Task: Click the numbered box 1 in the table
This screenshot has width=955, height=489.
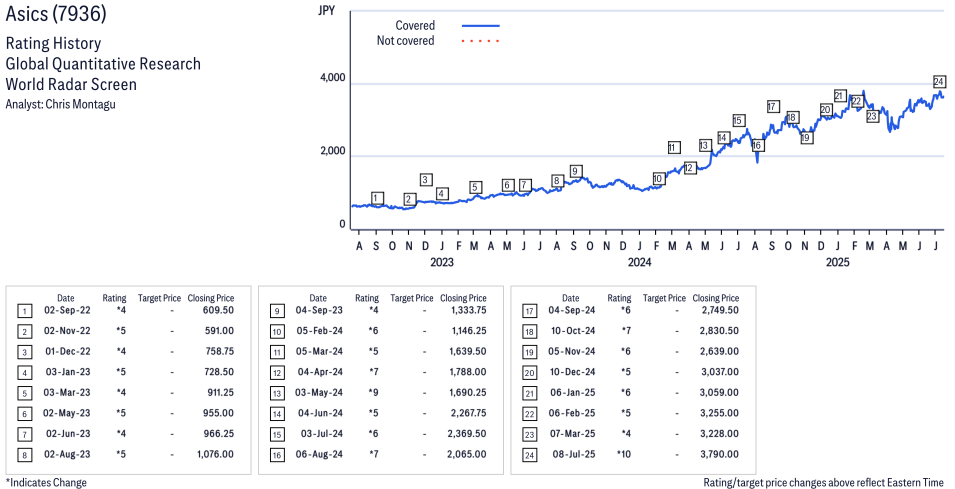Action: point(24,312)
